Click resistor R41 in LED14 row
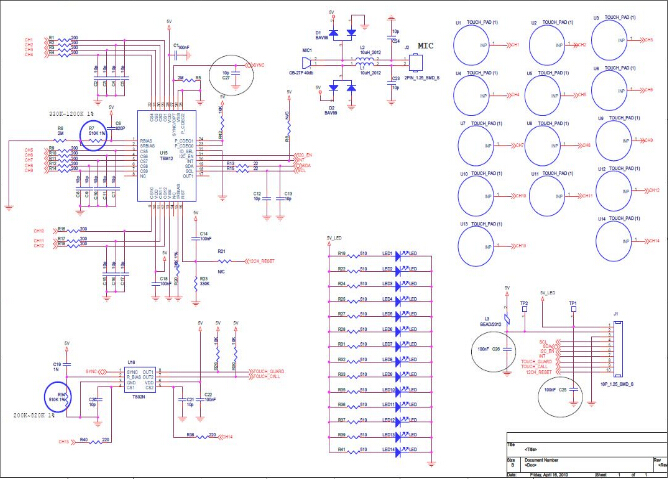The width and height of the screenshot is (668, 479). (354, 452)
